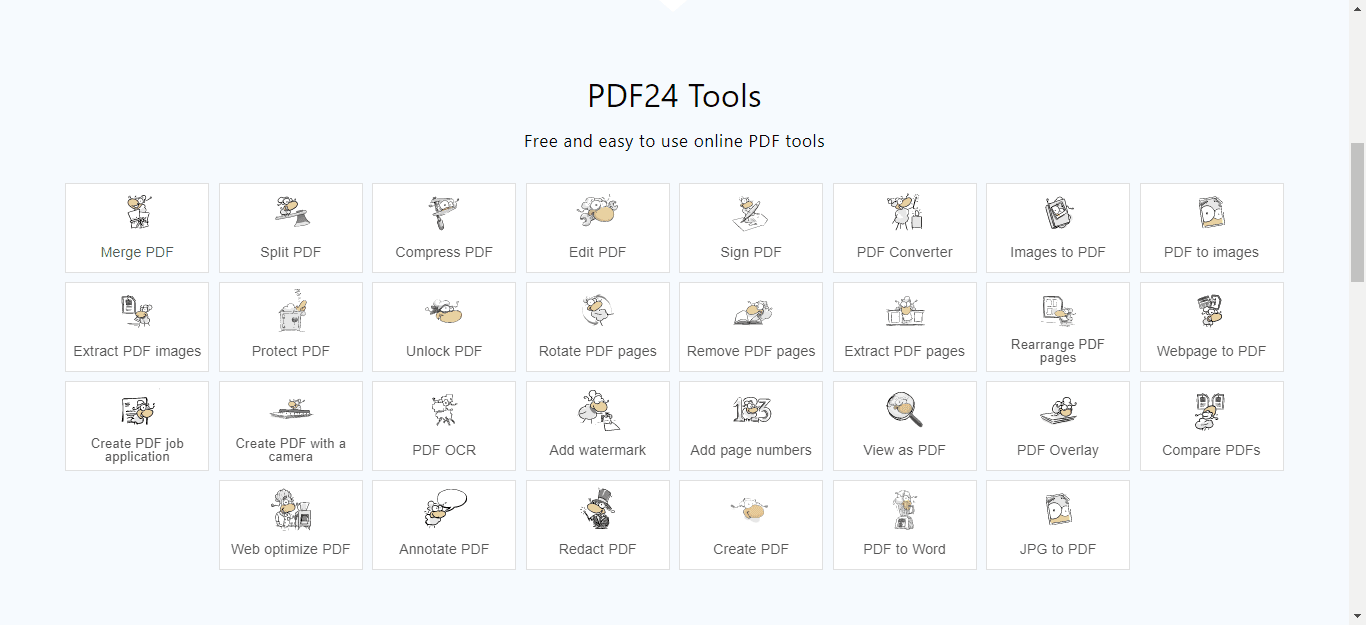Open the Compress PDF tool icon
The width and height of the screenshot is (1366, 625).
(x=444, y=212)
